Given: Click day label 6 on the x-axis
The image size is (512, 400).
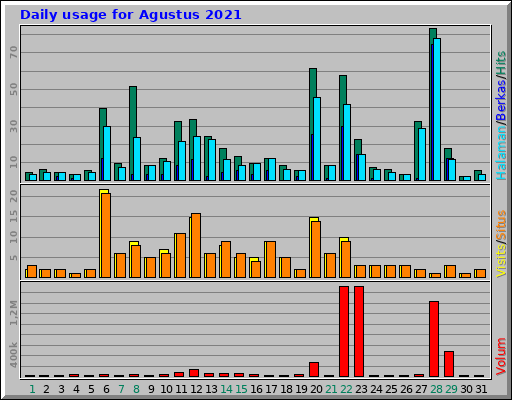Looking at the screenshot, I should (106, 389).
